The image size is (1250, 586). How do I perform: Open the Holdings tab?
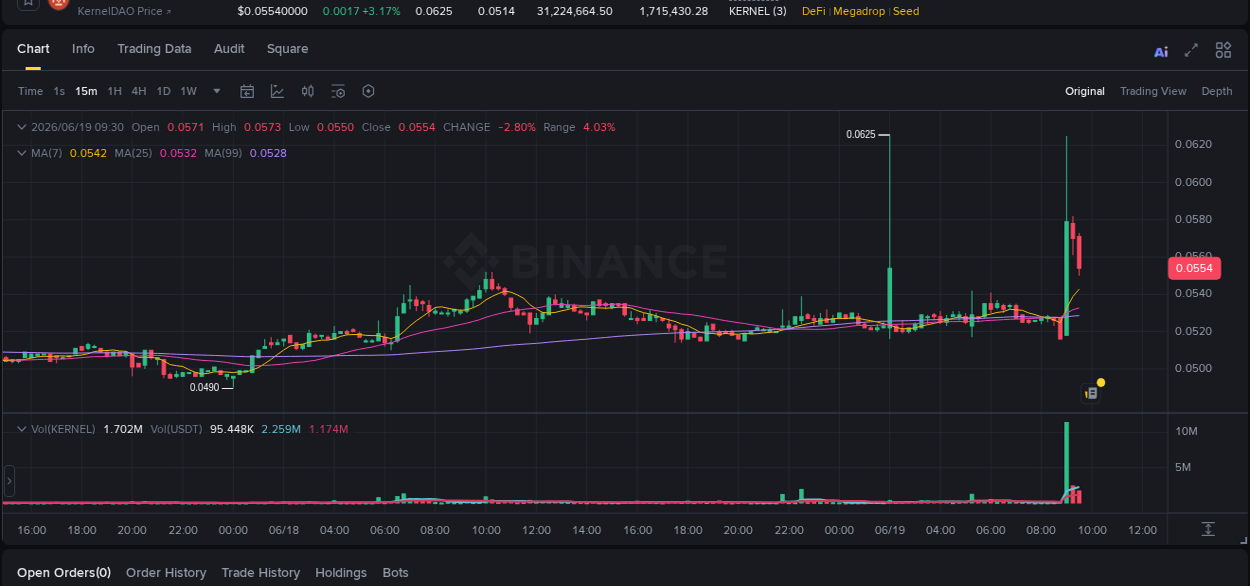[341, 573]
